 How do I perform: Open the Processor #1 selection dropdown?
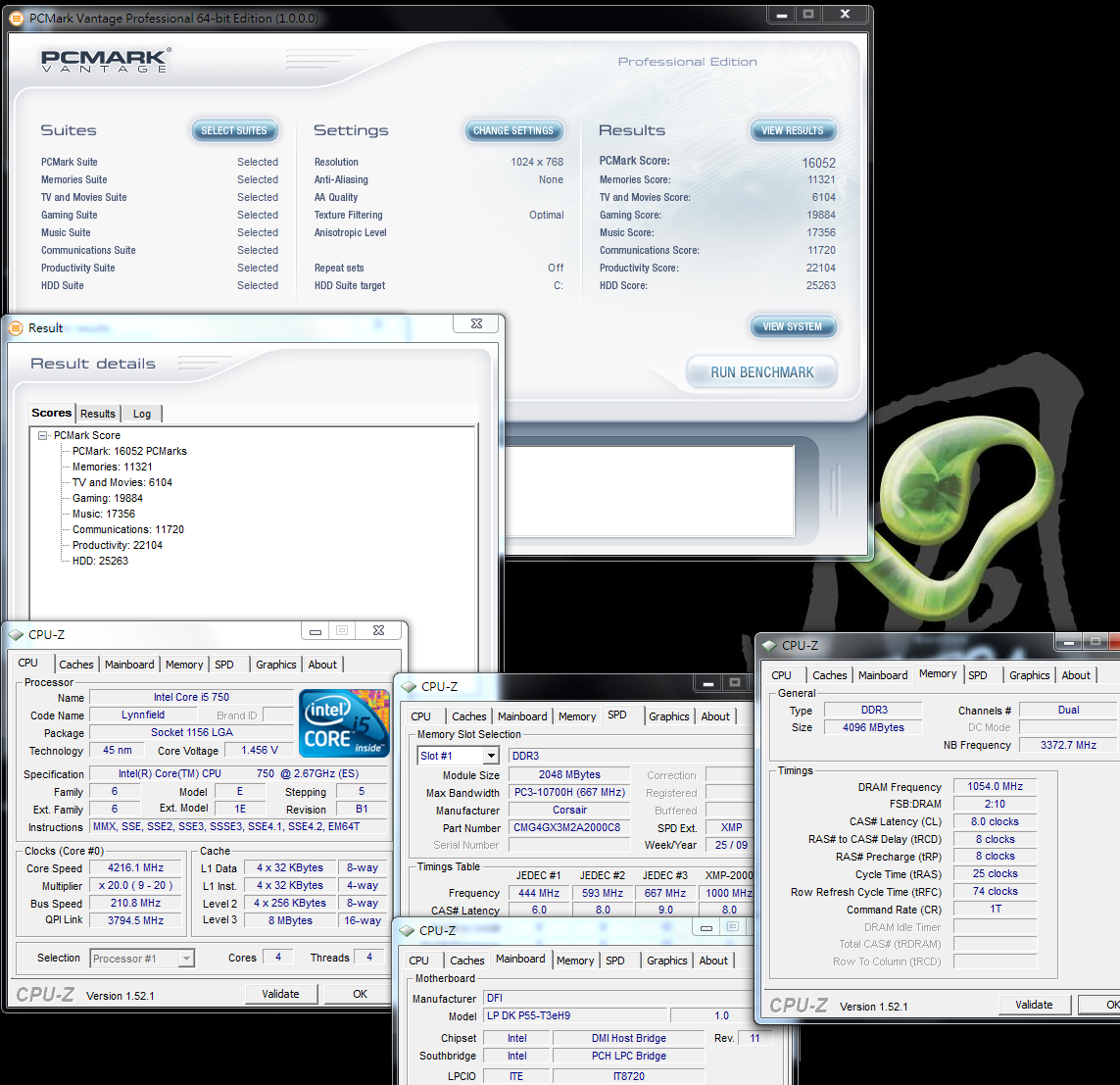pyautogui.click(x=186, y=959)
